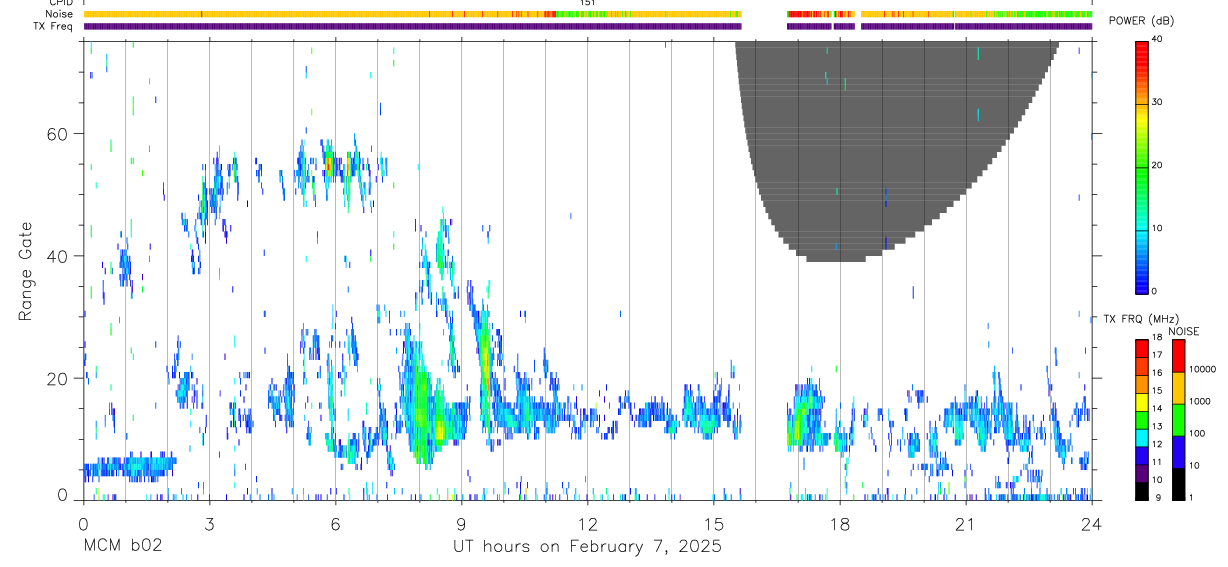Click the '14' value on TX FRQ scale
This screenshot has width=1228, height=567.
1158,410
